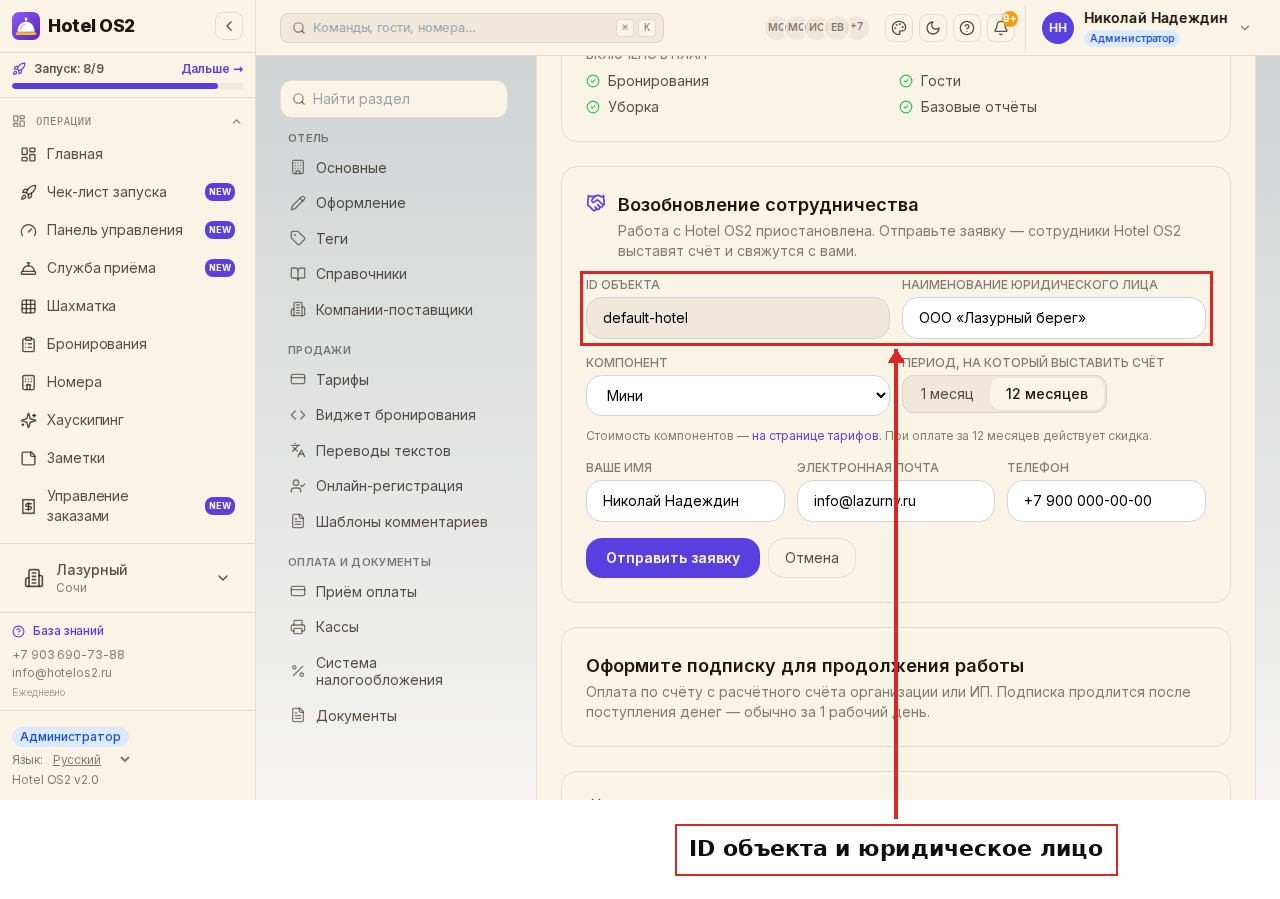Click the Hotel OS2 v2.0 version text

[x=55, y=780]
